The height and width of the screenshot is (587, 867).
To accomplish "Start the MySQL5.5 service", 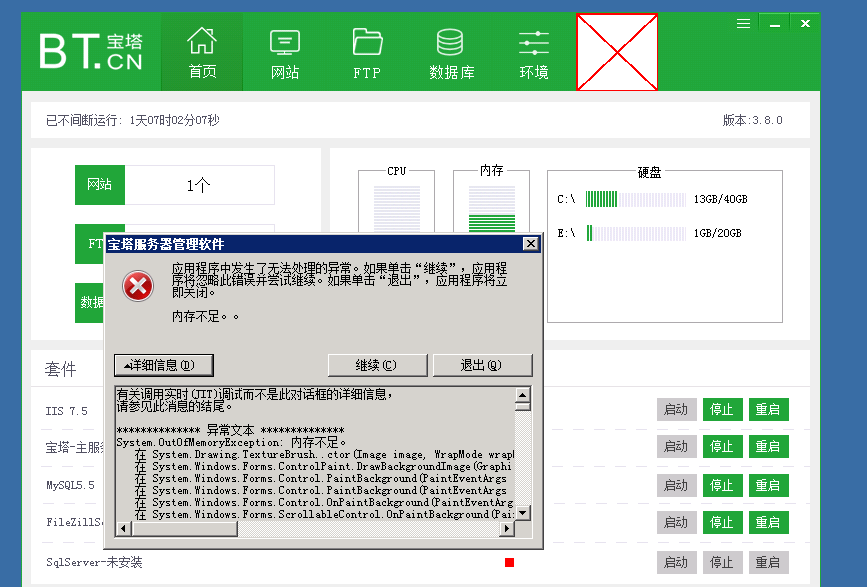I will click(676, 485).
